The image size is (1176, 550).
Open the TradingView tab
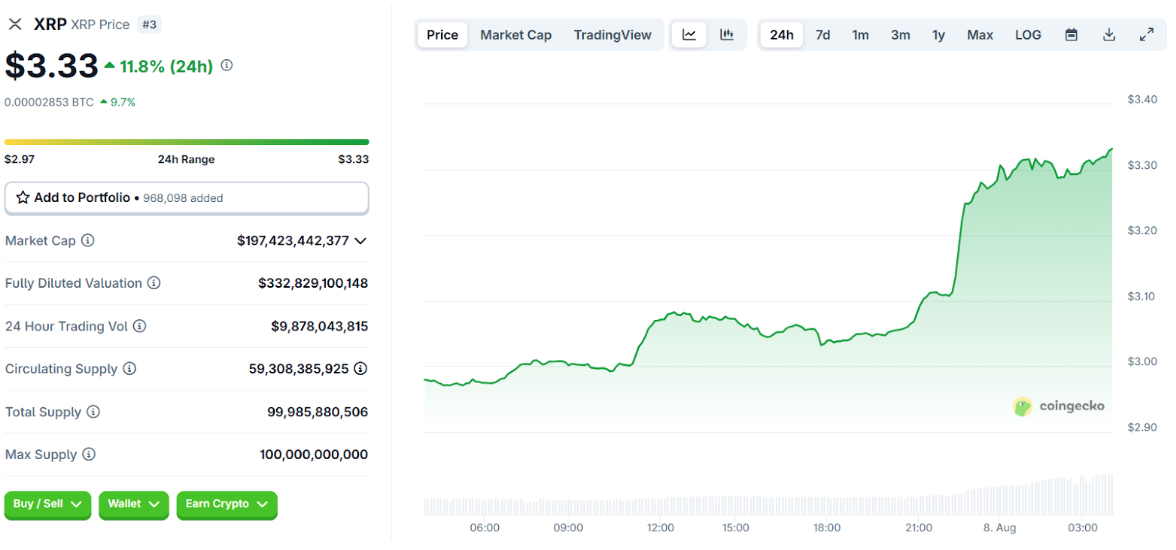click(612, 35)
